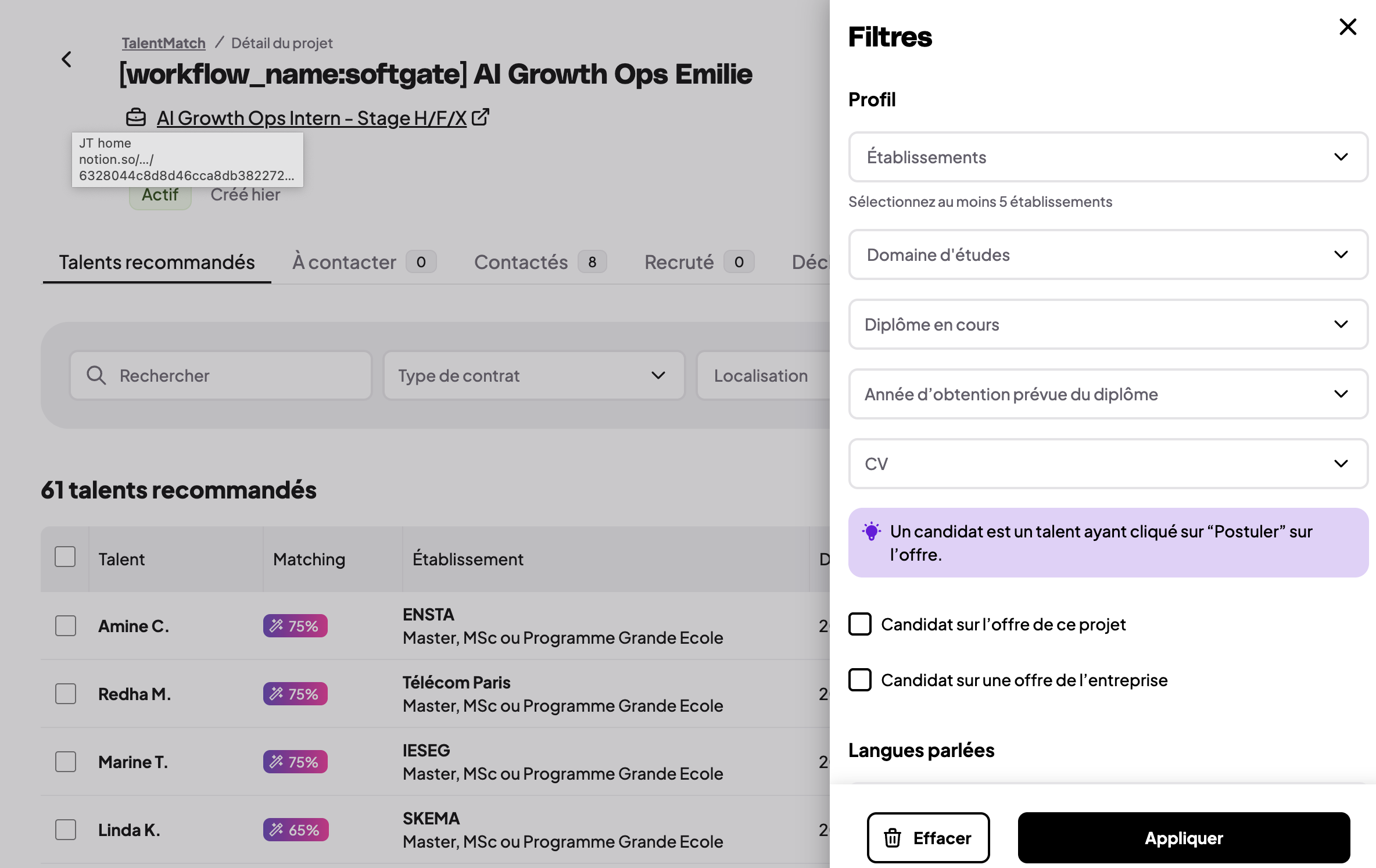Open the TalentMatch breadcrumb link
The height and width of the screenshot is (868, 1376).
[x=163, y=43]
